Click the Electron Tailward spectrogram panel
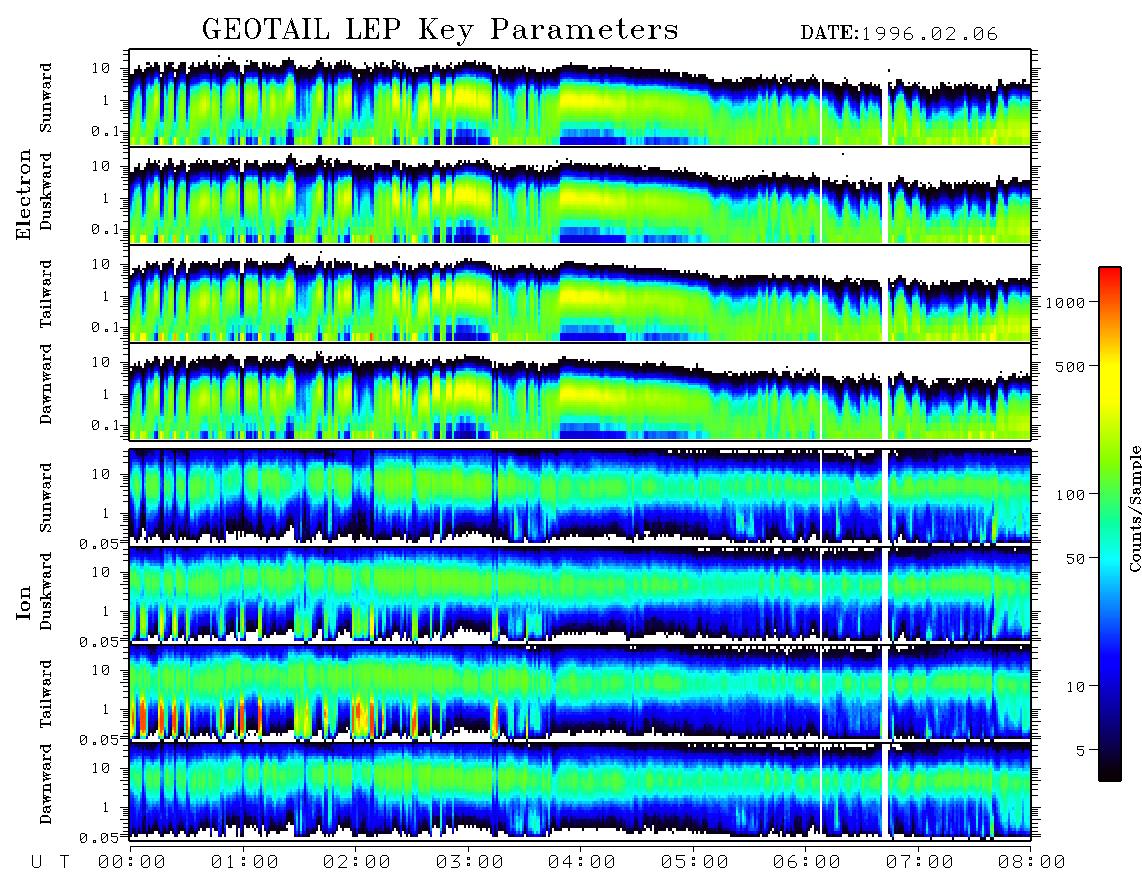 tap(580, 294)
